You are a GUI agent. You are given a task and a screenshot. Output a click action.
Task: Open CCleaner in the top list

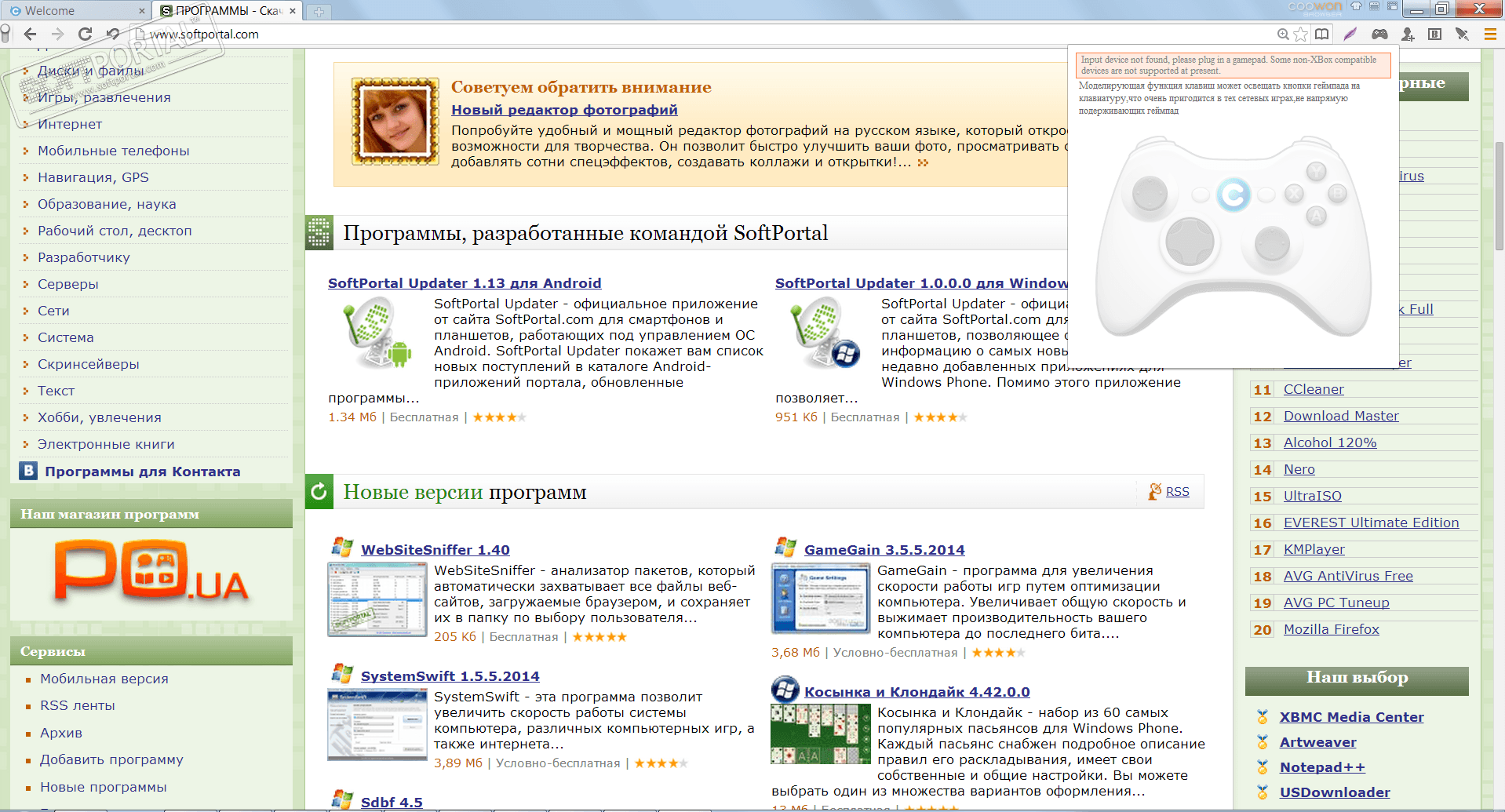[1314, 389]
